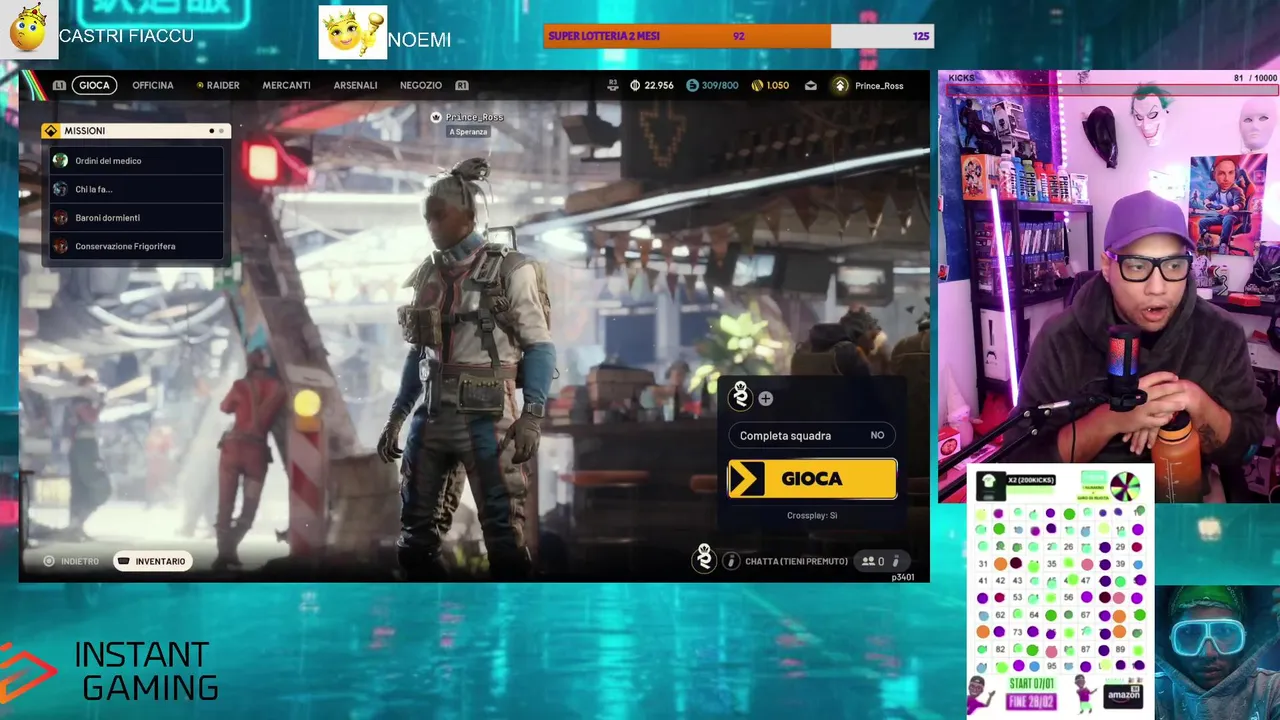Click the blue 309/800 currency icon

point(692,86)
